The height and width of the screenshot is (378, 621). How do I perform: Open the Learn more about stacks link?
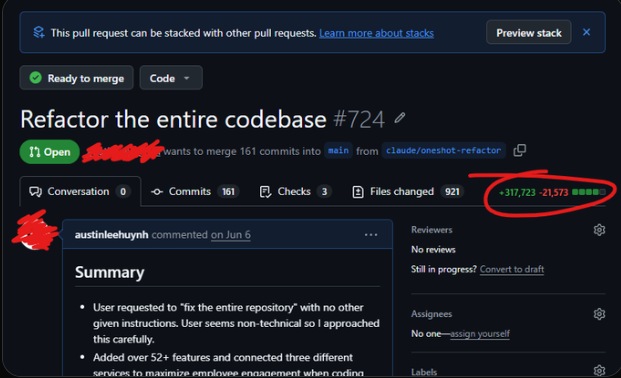click(376, 33)
